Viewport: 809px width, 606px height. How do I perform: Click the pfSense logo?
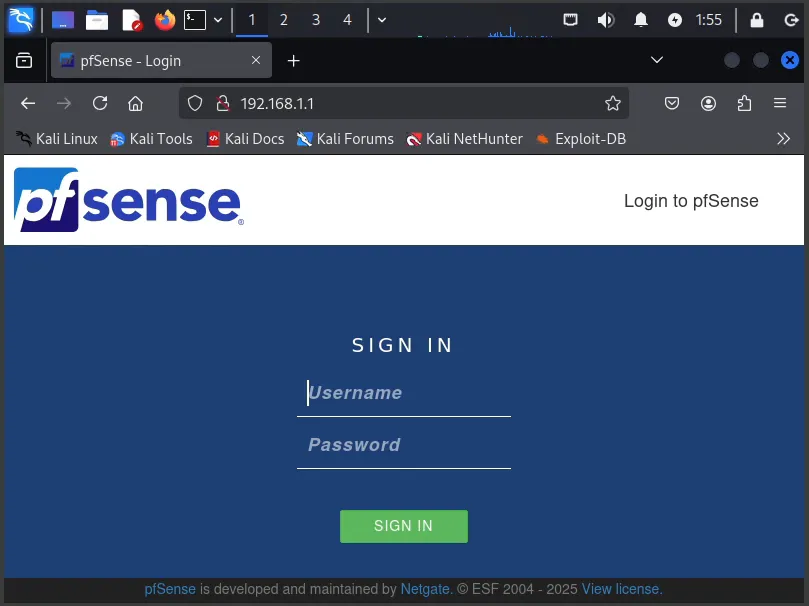click(129, 200)
